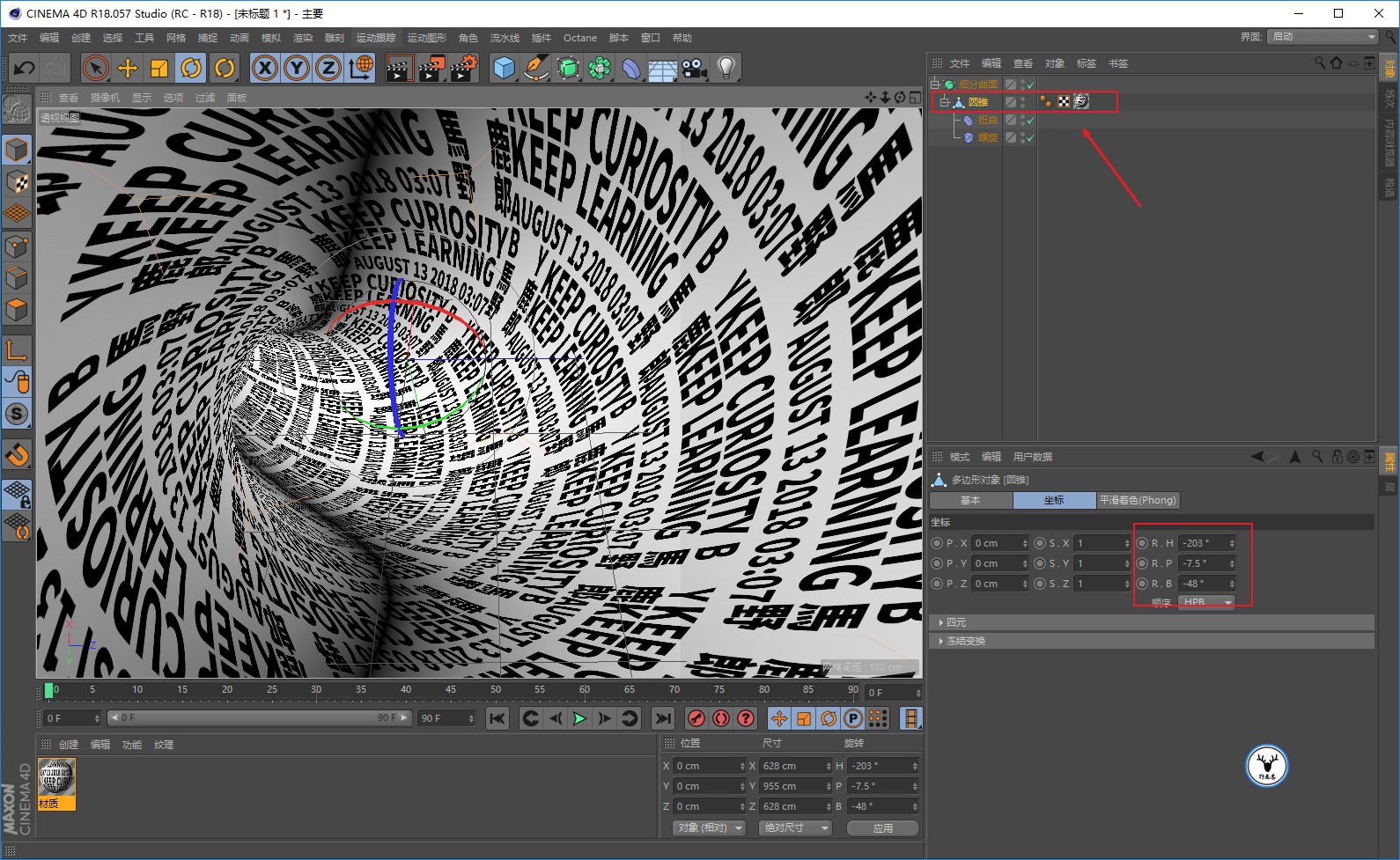The width and height of the screenshot is (1400, 860).
Task: Add a Subdivision Surface generator
Action: (x=568, y=68)
